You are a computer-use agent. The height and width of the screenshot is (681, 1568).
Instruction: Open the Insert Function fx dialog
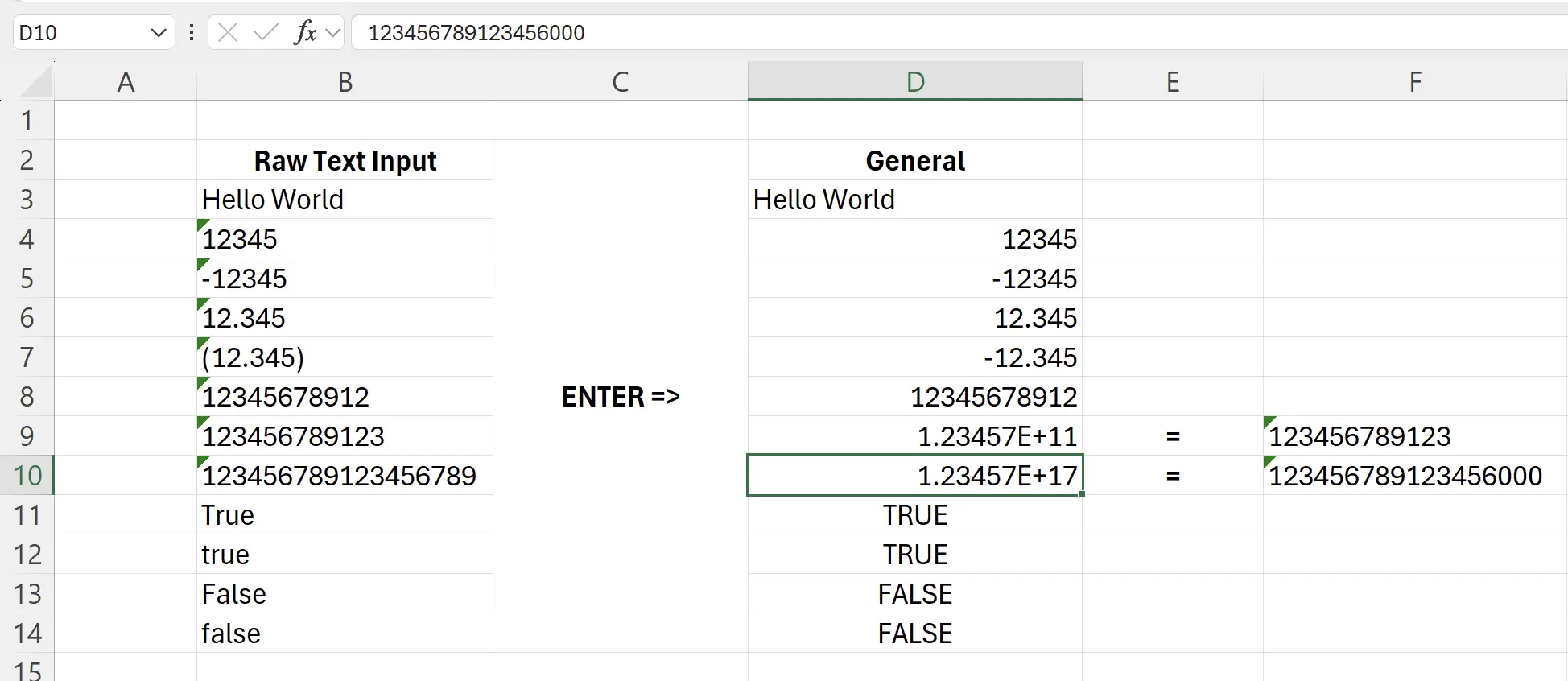click(305, 33)
